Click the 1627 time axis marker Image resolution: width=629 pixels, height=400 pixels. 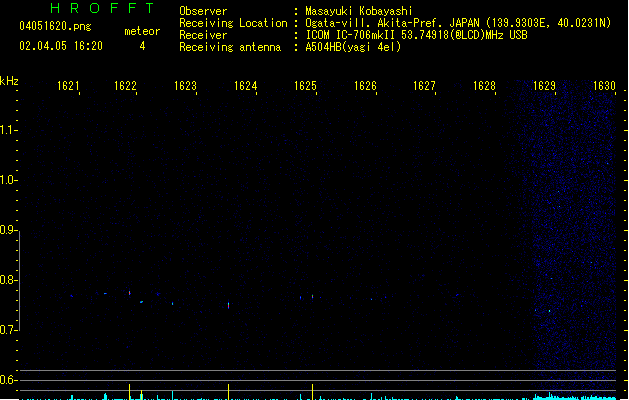click(x=424, y=86)
